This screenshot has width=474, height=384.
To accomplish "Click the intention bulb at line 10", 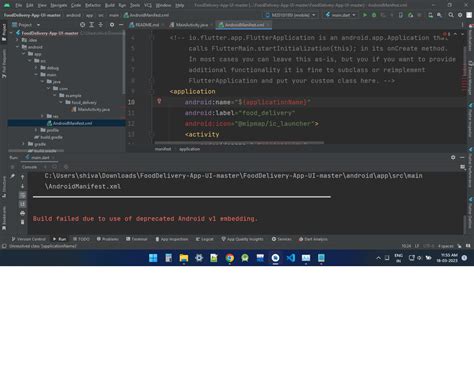I will coord(159,101).
